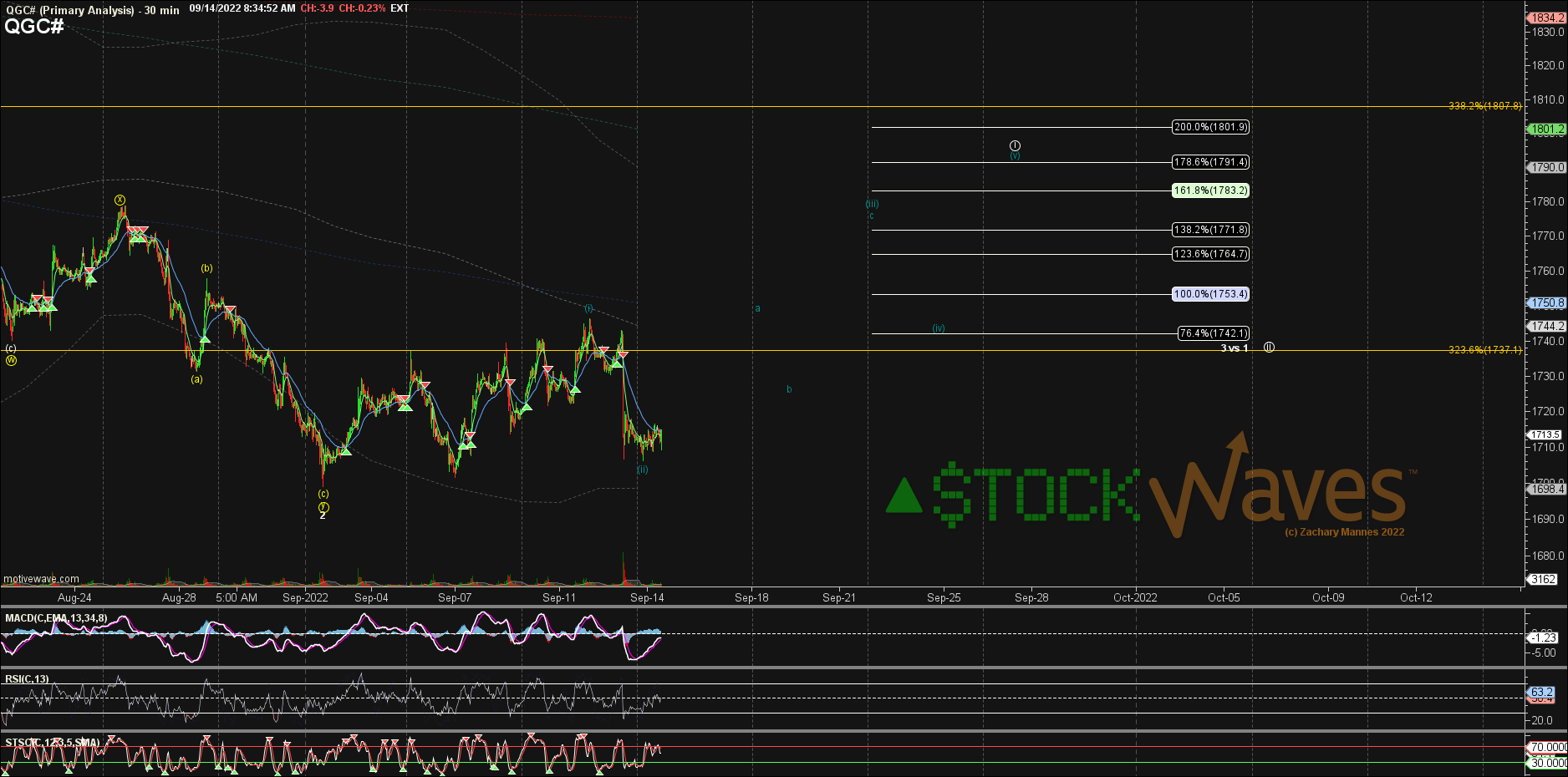Image resolution: width=1568 pixels, height=777 pixels.
Task: Select the teal (ii) wave label
Action: (x=642, y=470)
